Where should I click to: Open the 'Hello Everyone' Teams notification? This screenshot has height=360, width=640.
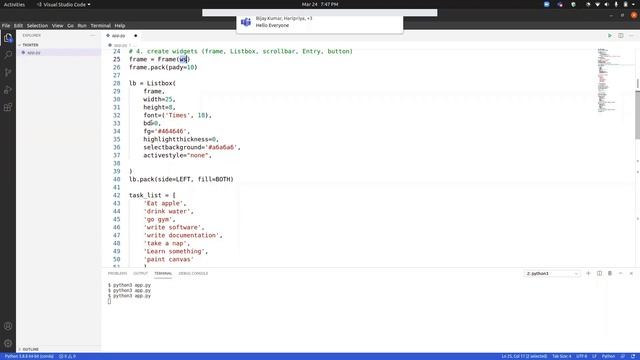coord(320,24)
